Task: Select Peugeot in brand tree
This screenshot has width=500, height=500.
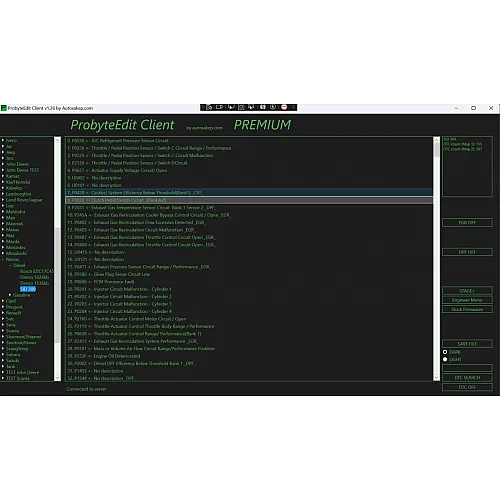Action: 14,307
